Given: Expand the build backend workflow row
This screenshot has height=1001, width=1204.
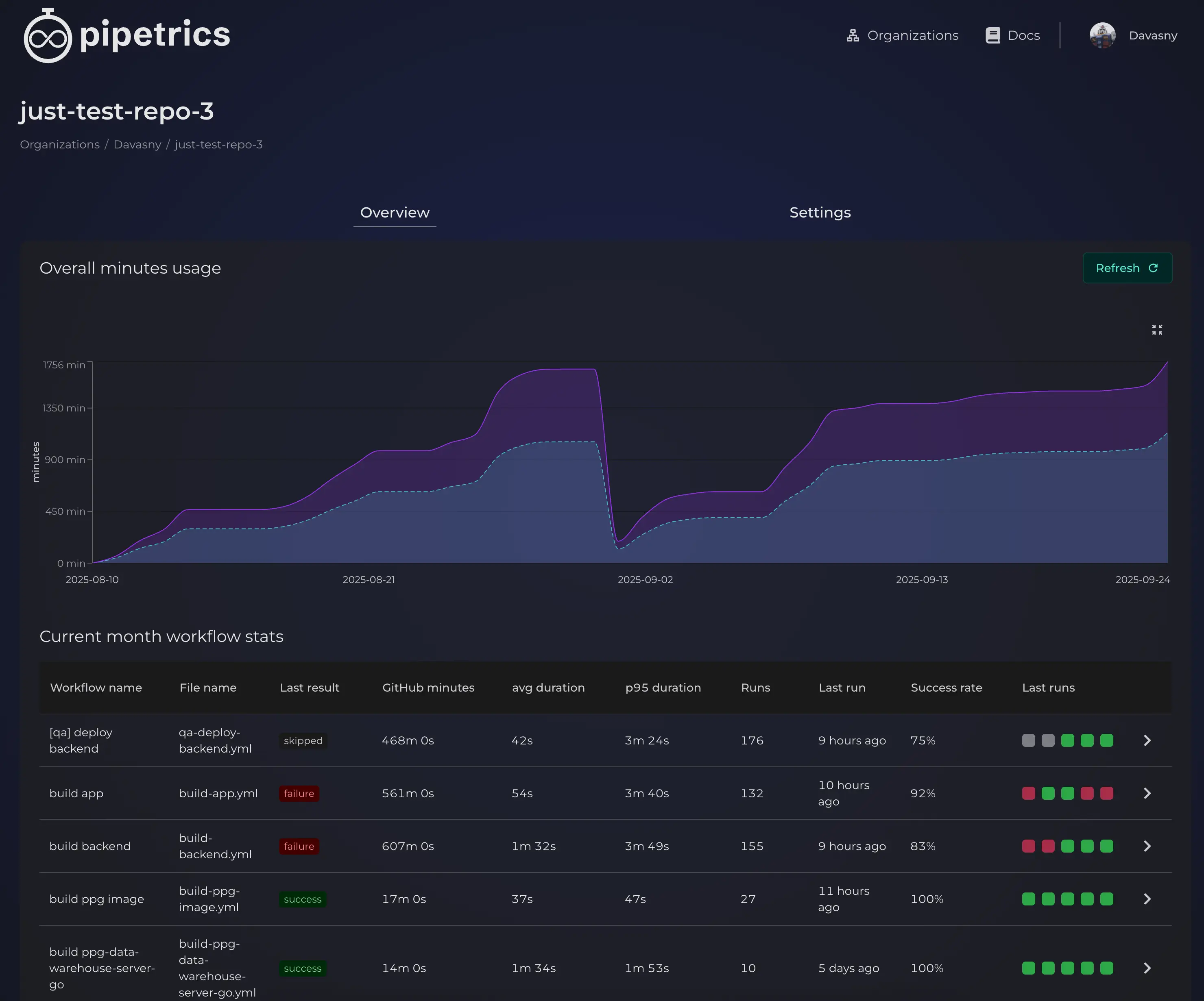Looking at the screenshot, I should (1147, 846).
